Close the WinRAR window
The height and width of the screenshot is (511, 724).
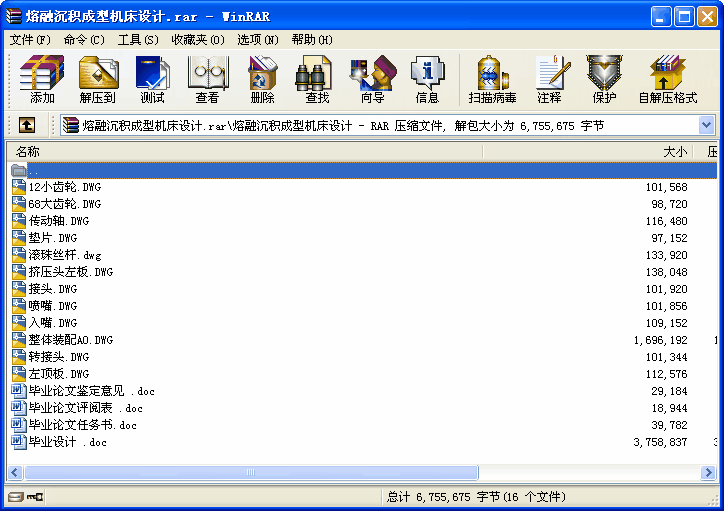[x=707, y=17]
